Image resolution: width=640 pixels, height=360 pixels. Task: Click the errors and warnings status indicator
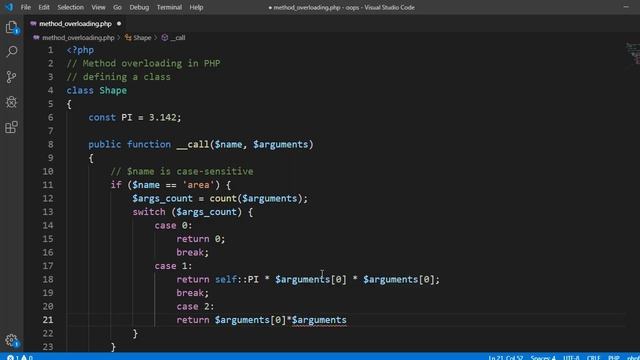[20, 357]
